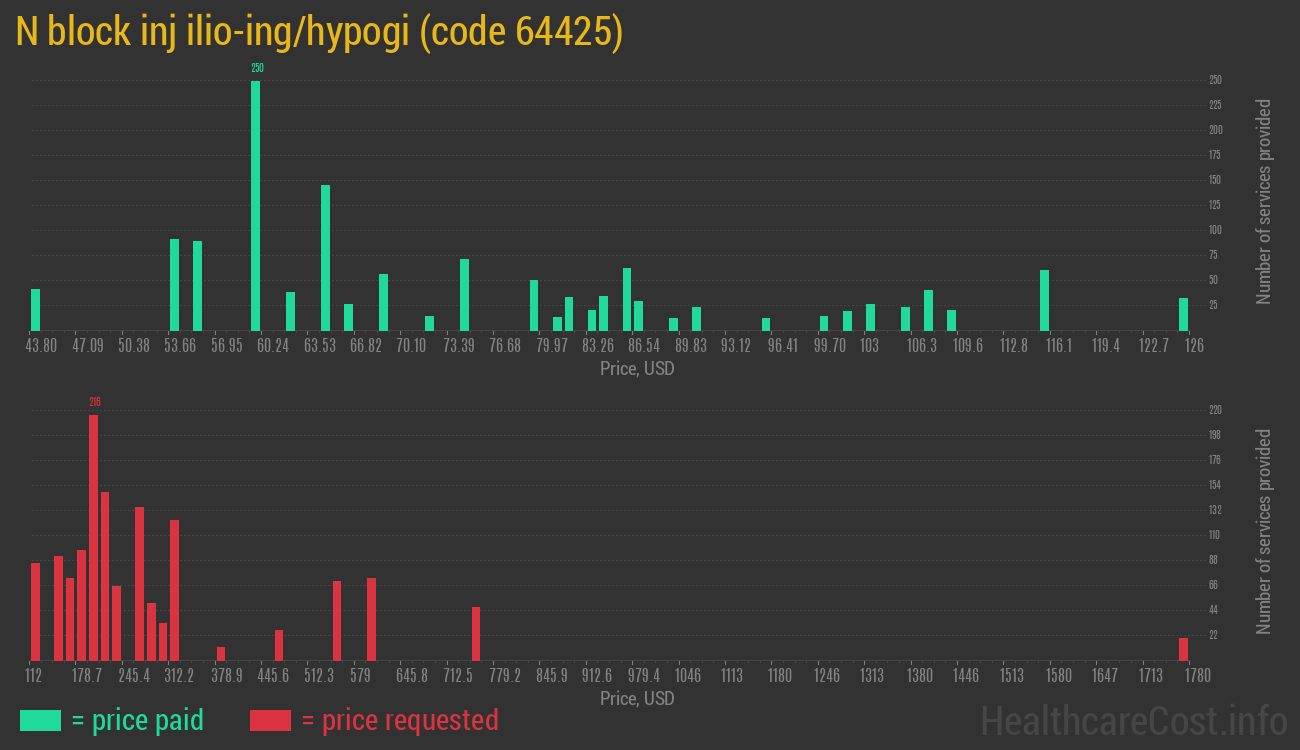Click the 112 label on bottom axis
1300x750 pixels.
pyautogui.click(x=34, y=675)
